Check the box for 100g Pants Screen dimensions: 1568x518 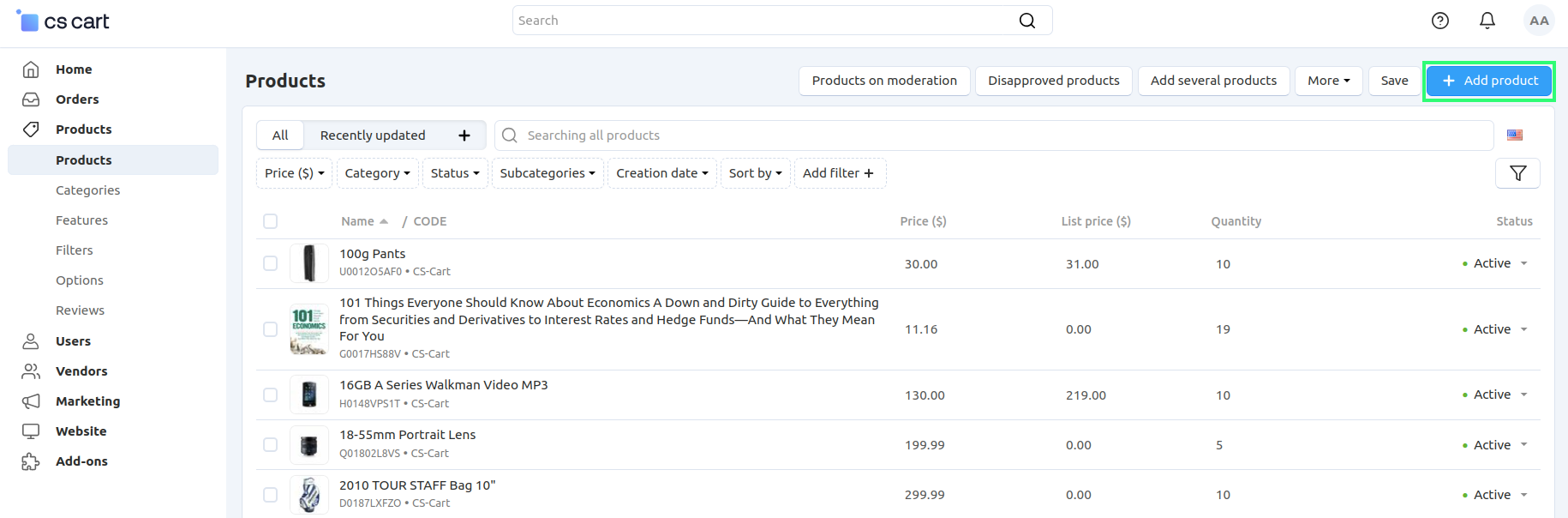tap(271, 263)
